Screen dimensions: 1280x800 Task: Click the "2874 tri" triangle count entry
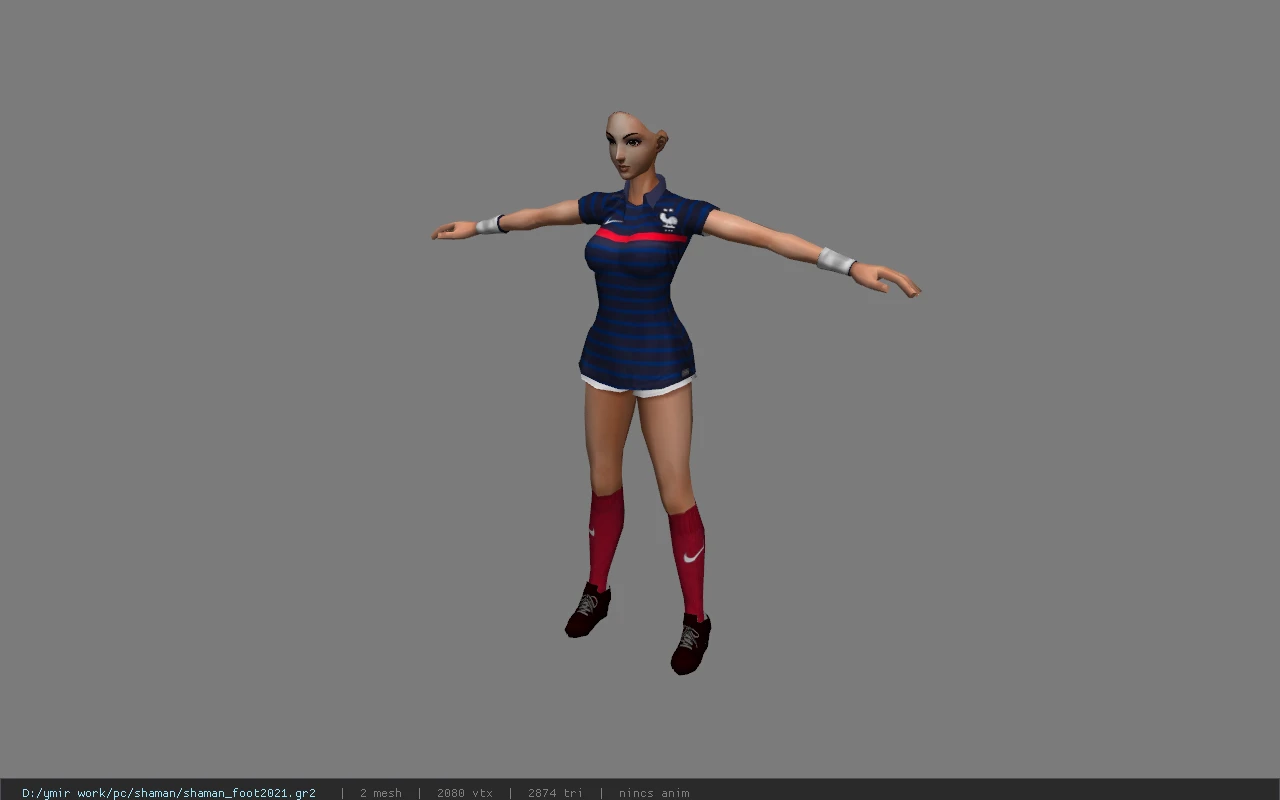[x=555, y=793]
